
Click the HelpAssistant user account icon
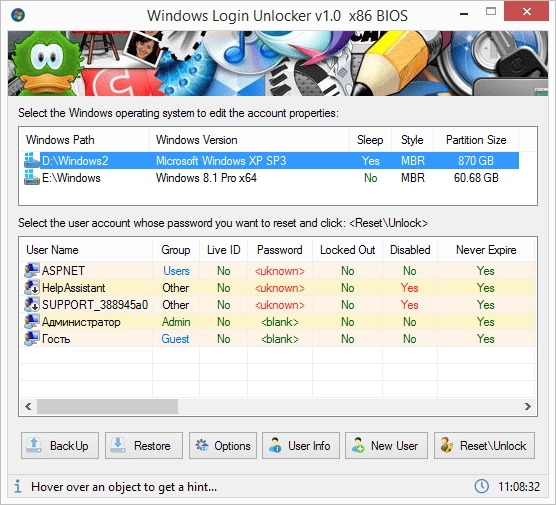pos(32,288)
